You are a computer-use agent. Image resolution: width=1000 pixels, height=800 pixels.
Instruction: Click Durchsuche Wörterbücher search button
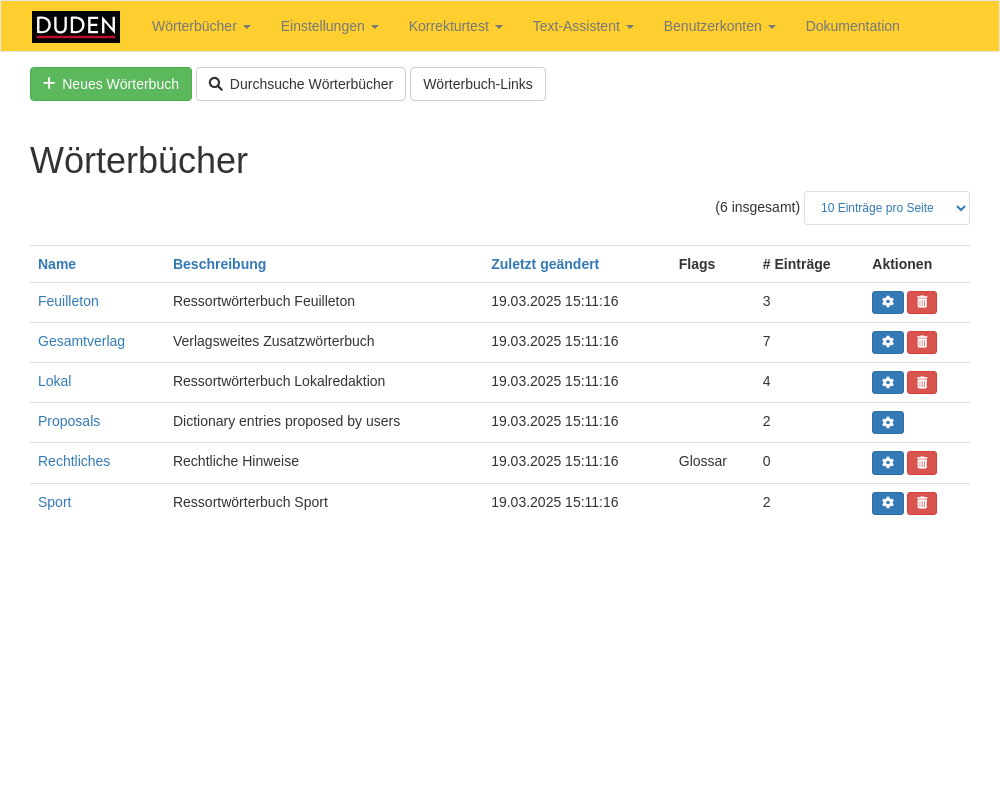click(301, 84)
